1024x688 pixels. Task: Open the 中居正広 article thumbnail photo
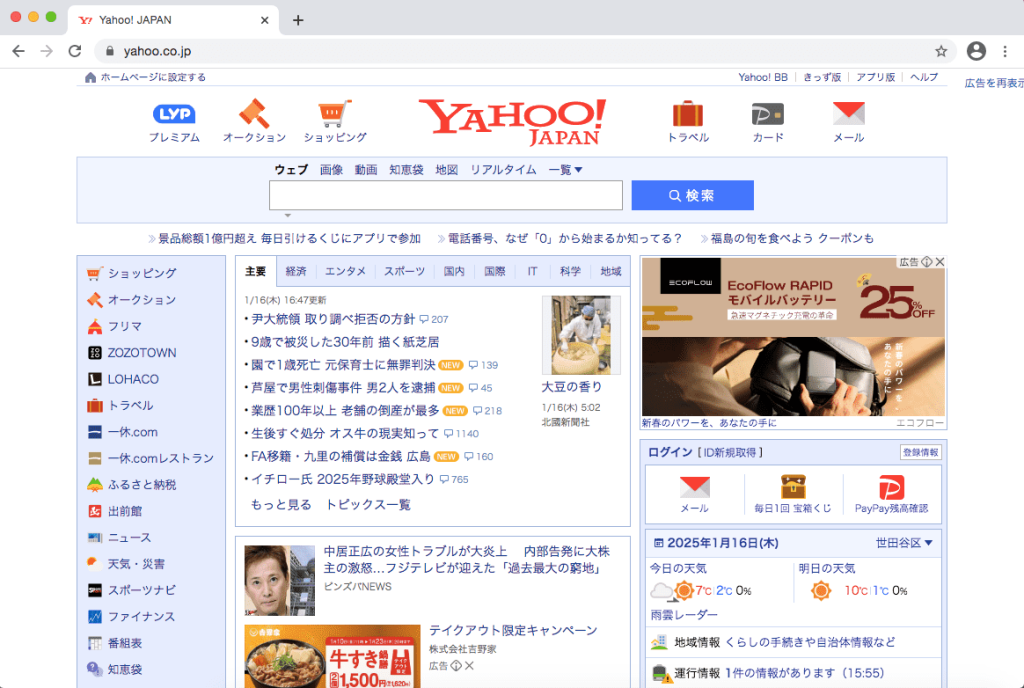click(x=280, y=580)
